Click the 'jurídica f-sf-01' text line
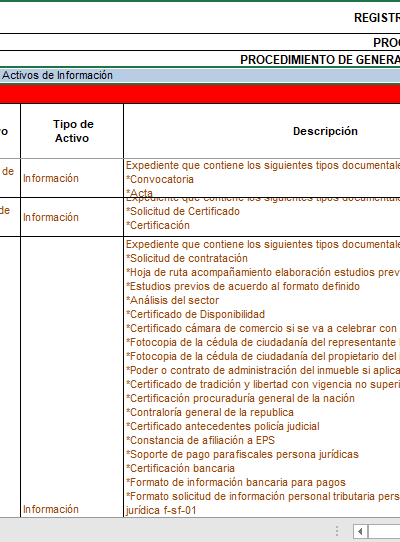 point(161,510)
